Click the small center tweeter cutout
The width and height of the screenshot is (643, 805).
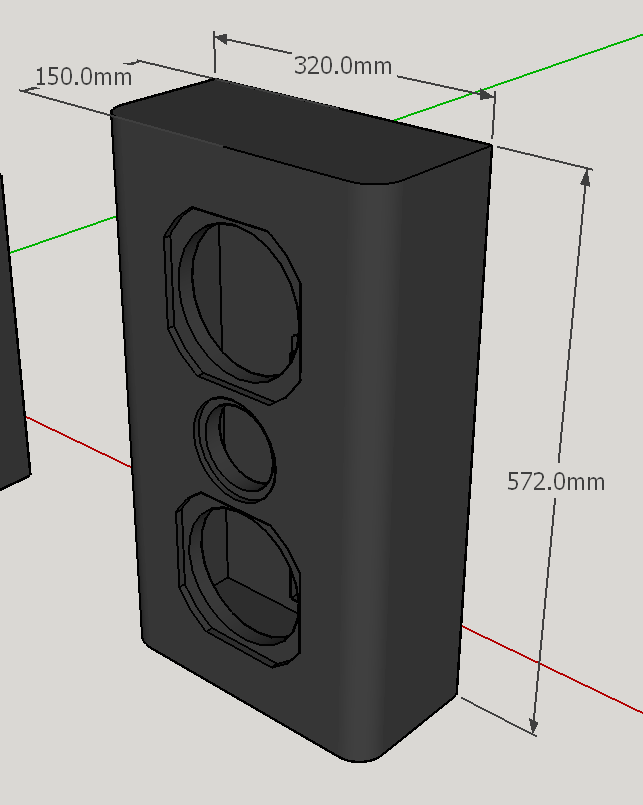(235, 450)
